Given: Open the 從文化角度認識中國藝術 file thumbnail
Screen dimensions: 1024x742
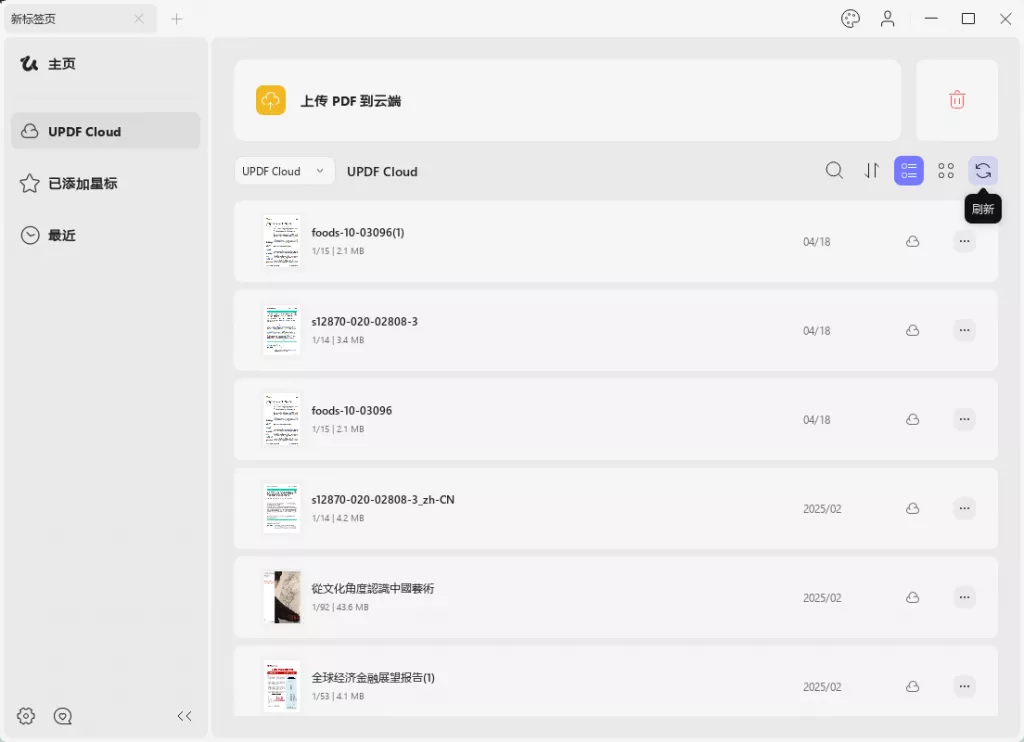Looking at the screenshot, I should (x=281, y=597).
